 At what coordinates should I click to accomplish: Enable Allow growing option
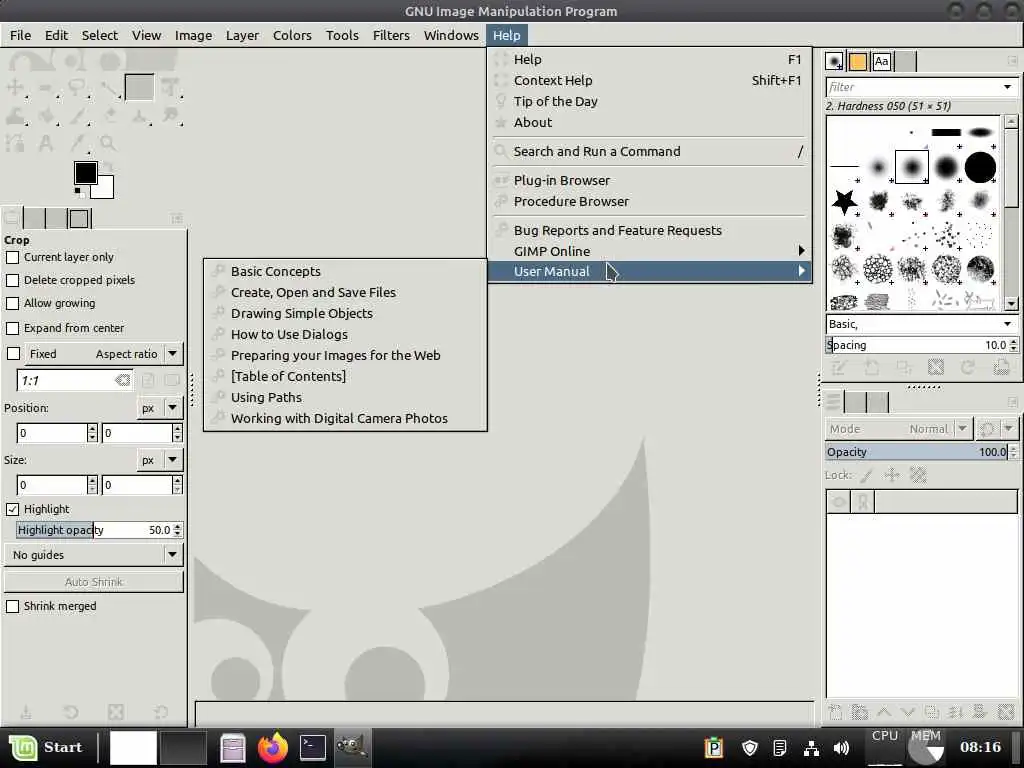12,304
